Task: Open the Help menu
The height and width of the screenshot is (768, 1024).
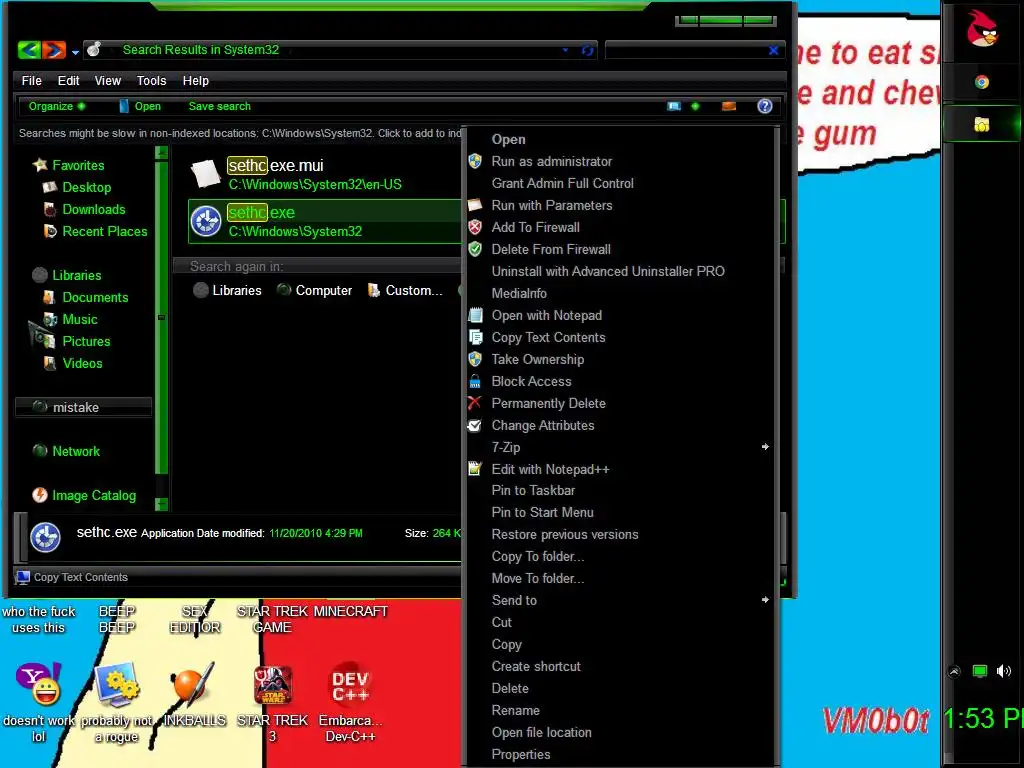Action: pos(195,80)
